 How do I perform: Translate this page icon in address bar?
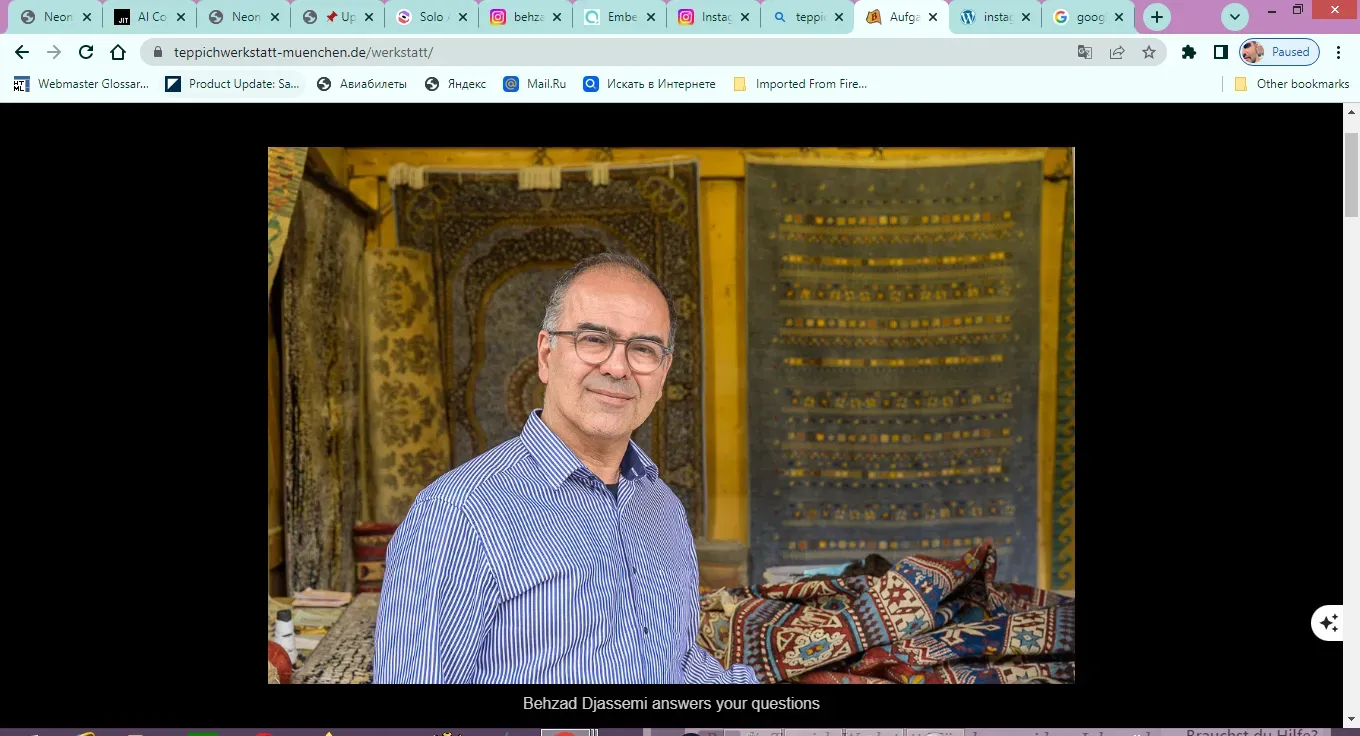(x=1085, y=52)
